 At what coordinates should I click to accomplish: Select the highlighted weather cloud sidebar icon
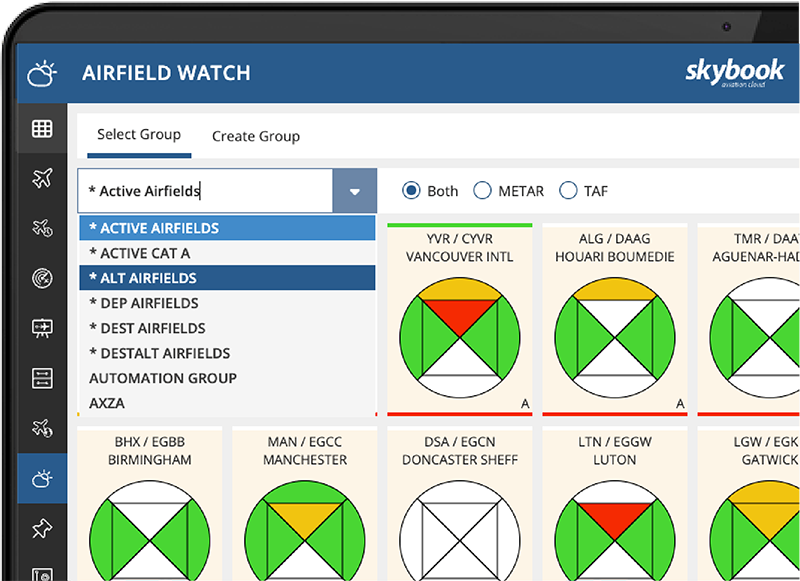[x=42, y=478]
